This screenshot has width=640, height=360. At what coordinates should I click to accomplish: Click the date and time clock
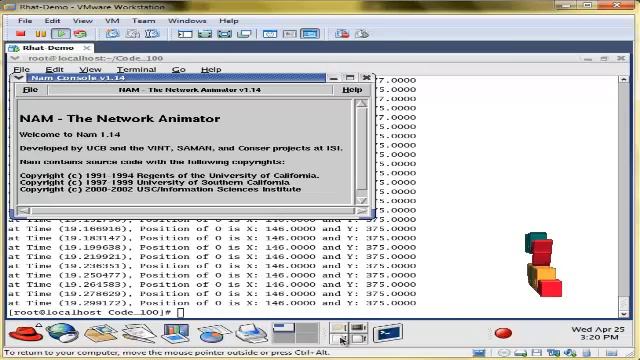coord(598,333)
